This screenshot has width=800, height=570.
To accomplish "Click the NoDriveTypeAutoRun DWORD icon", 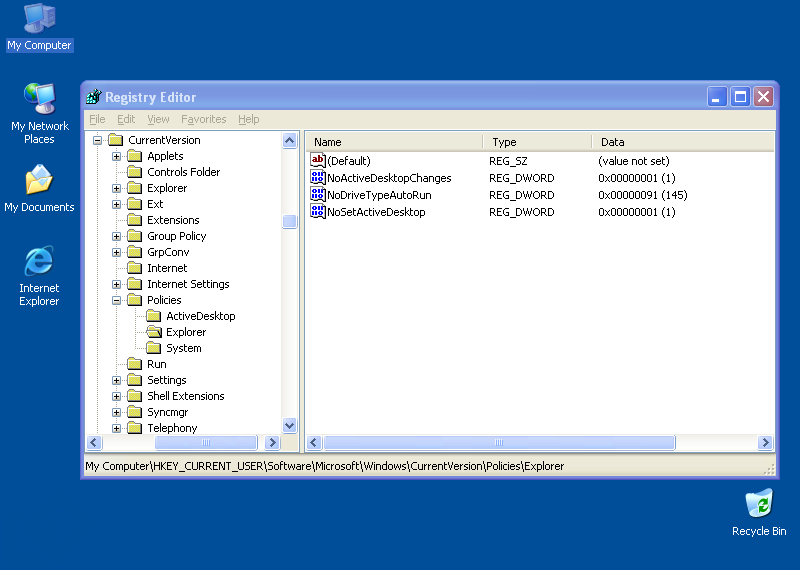I will pyautogui.click(x=317, y=194).
